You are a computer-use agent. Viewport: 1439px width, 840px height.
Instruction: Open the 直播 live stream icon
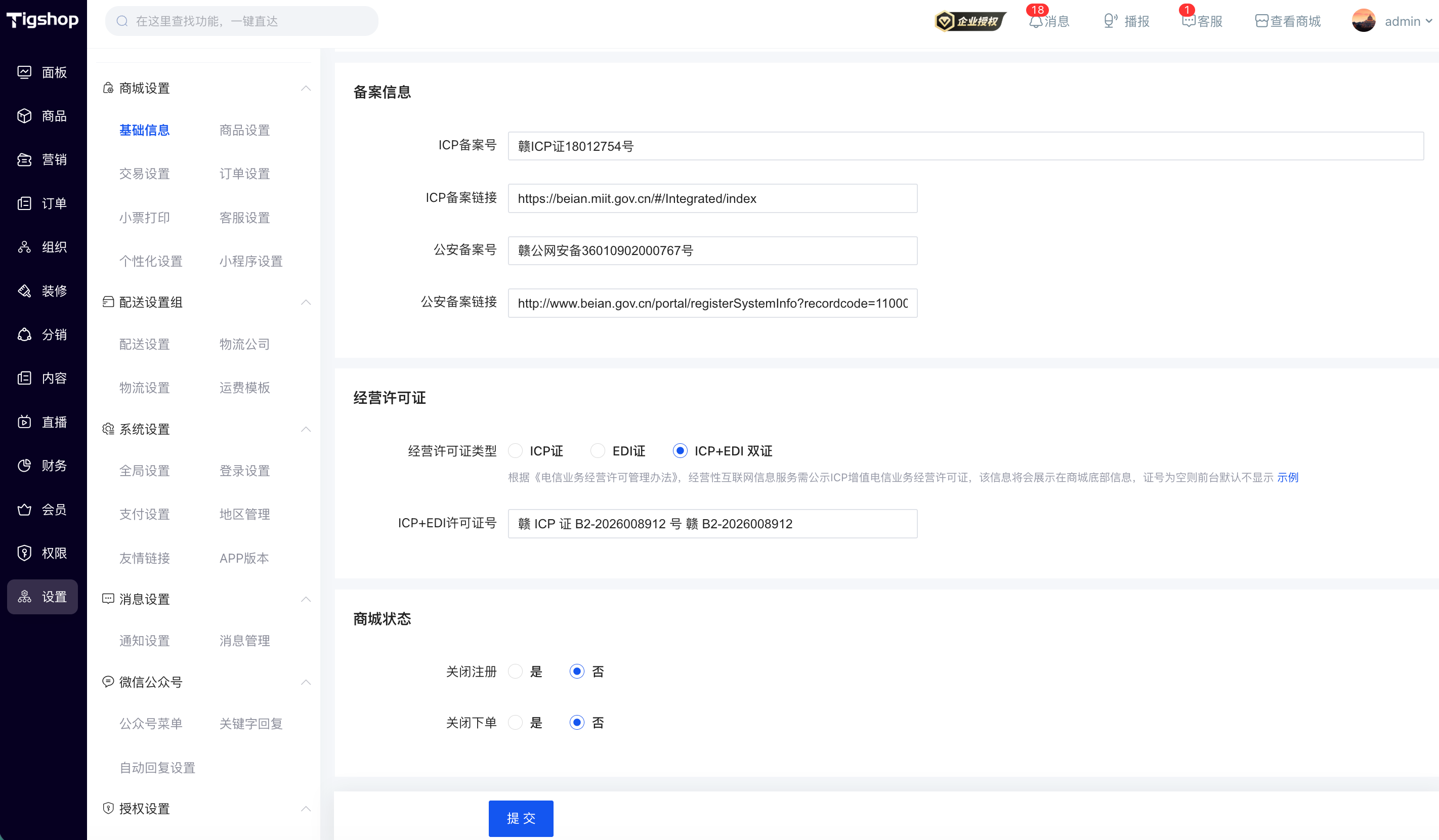(x=24, y=422)
